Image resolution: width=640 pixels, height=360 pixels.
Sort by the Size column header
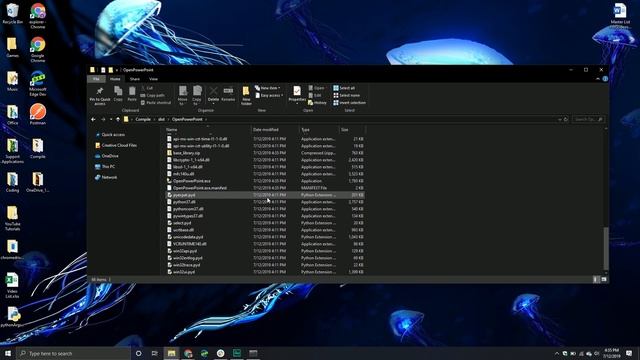(352, 129)
